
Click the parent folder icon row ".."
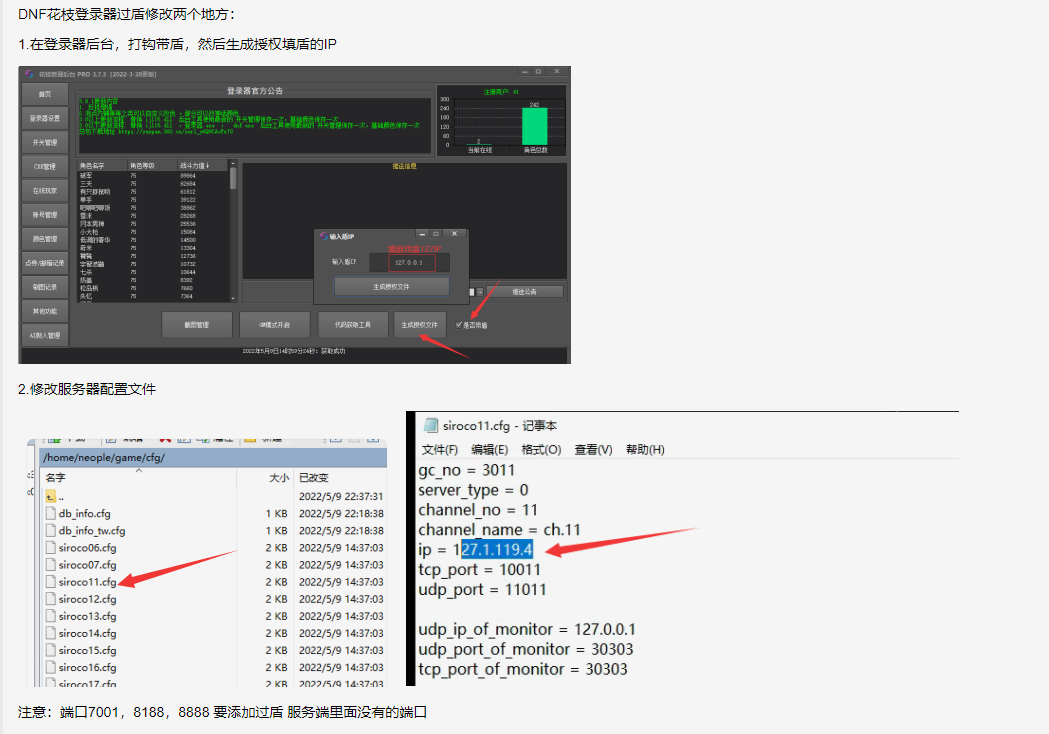coord(51,496)
